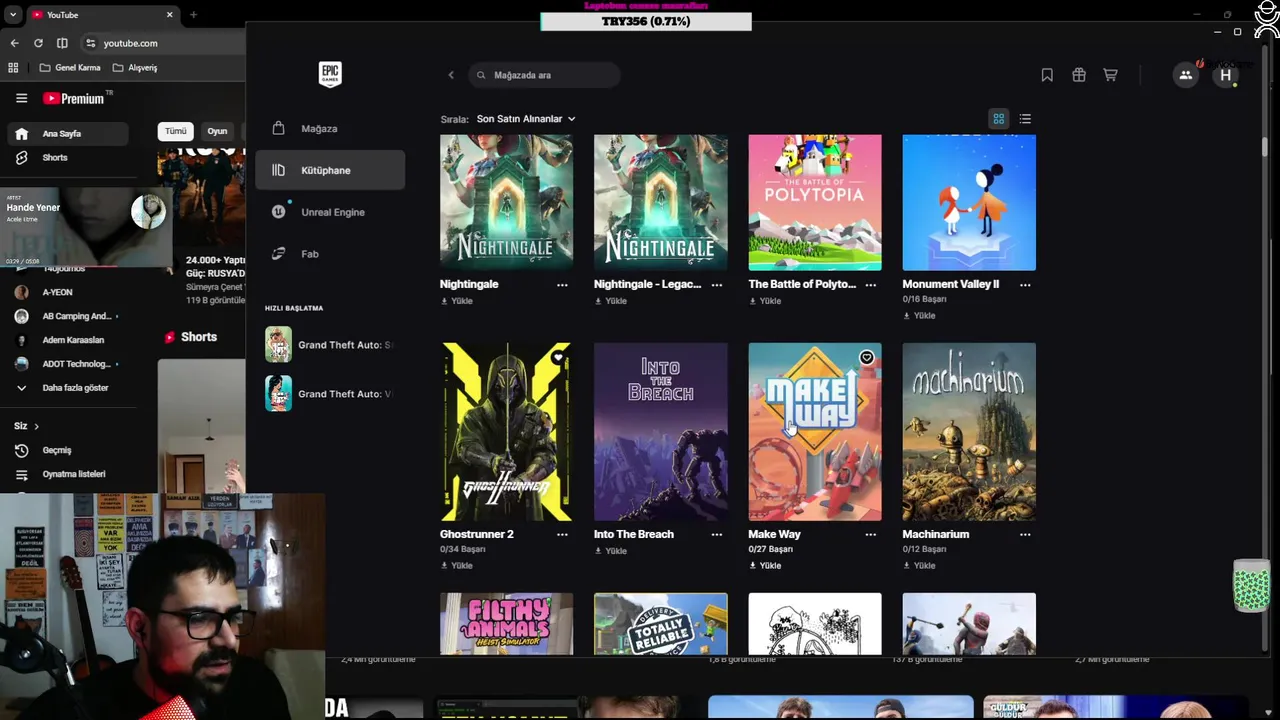1280x720 pixels.
Task: Open the Machinarium game cover
Action: 969,432
